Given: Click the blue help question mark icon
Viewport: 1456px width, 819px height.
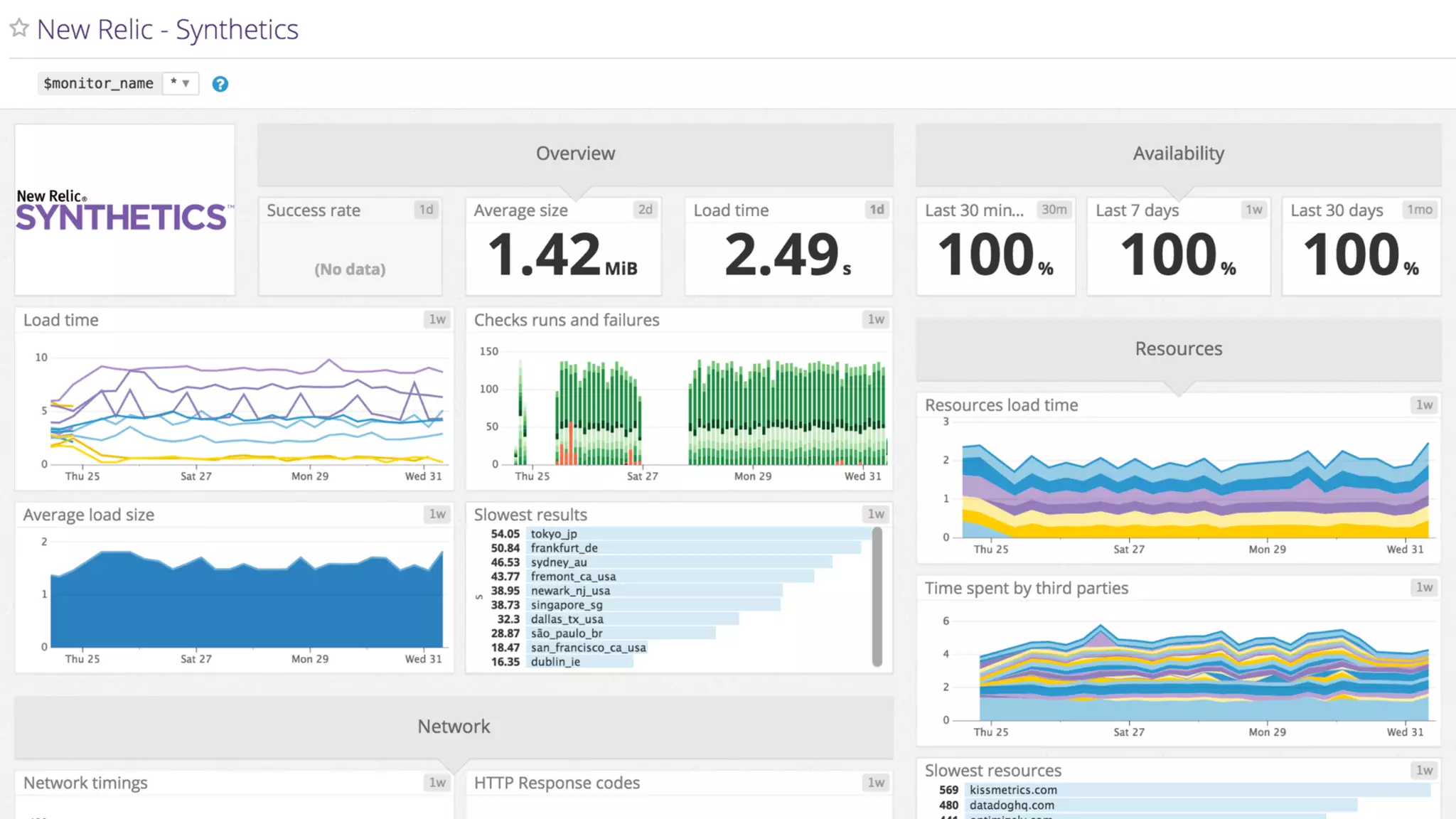Looking at the screenshot, I should (220, 84).
